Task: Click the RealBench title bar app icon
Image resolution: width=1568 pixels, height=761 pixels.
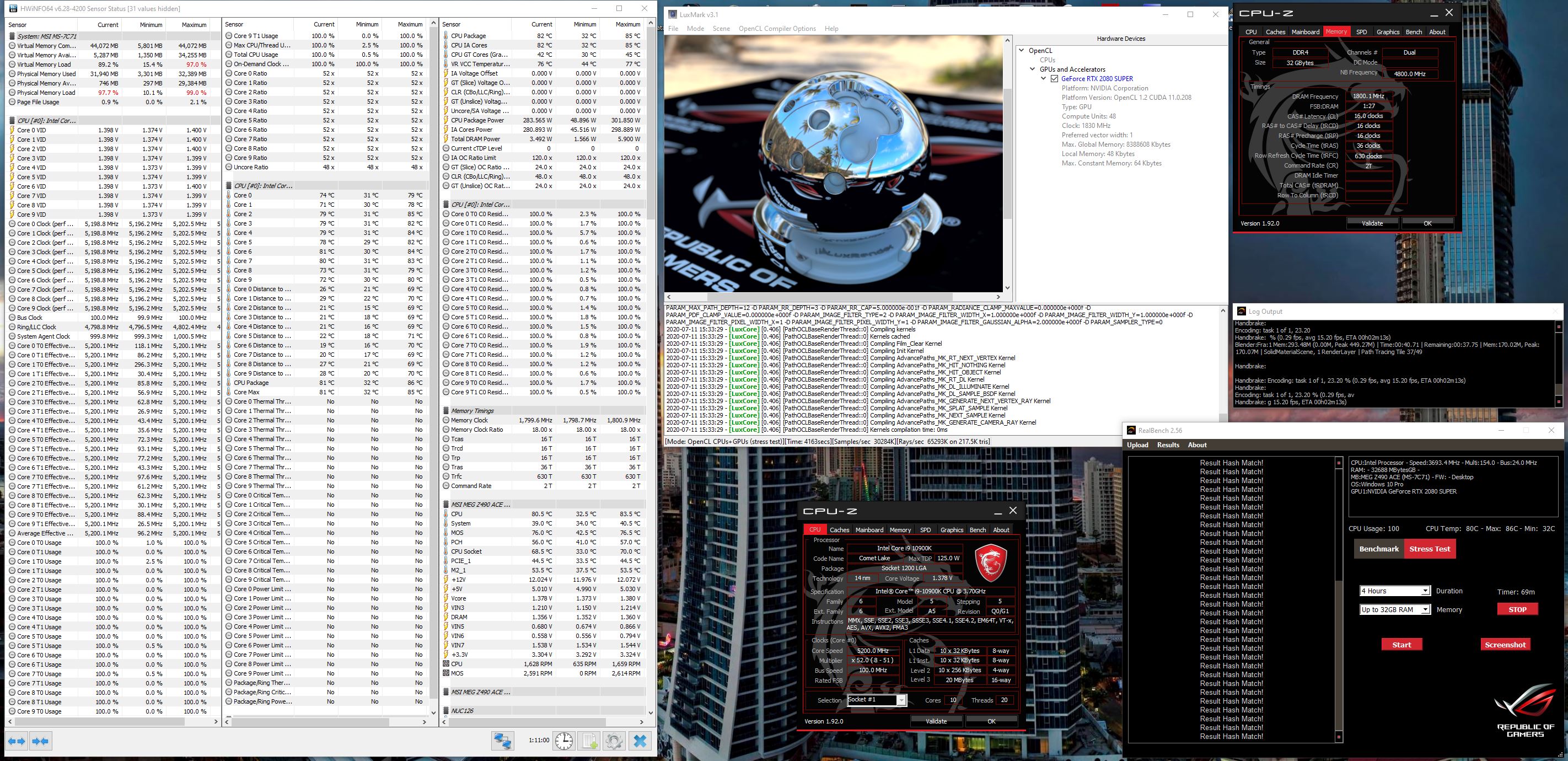Action: coord(1131,431)
